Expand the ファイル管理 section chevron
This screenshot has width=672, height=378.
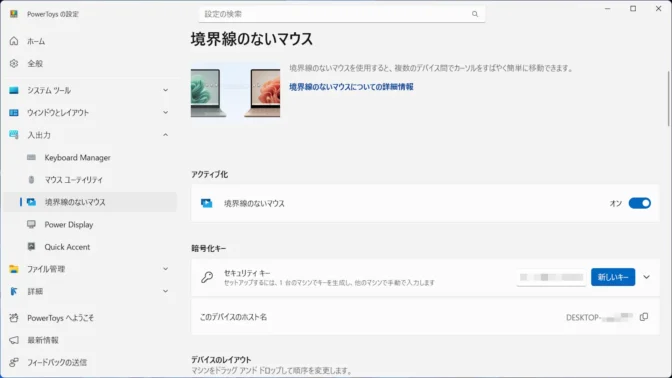coord(165,269)
